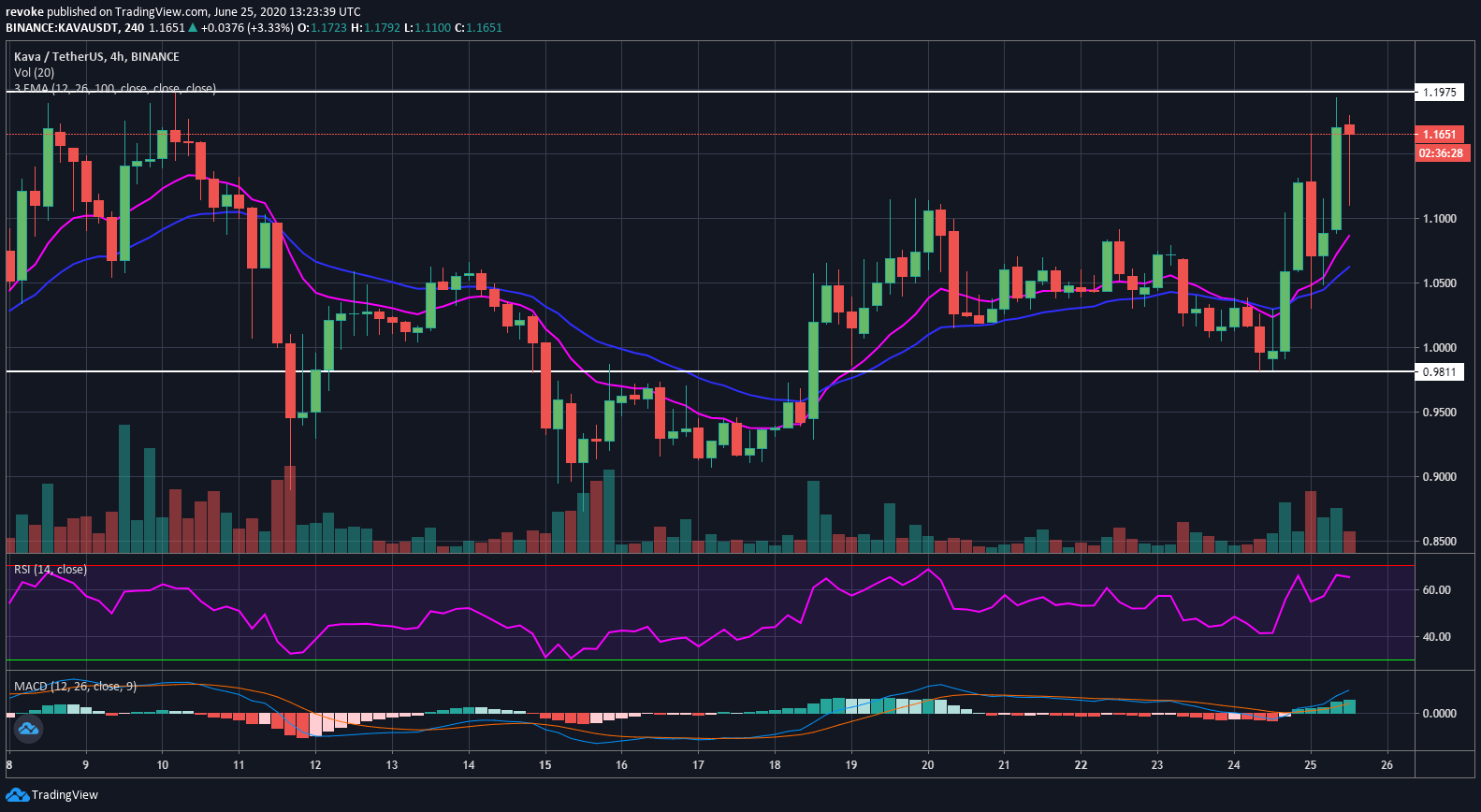The height and width of the screenshot is (812, 1481).
Task: Click the BINANCE:KAVAUSDT, 240 symbol text in header
Action: 75,28
